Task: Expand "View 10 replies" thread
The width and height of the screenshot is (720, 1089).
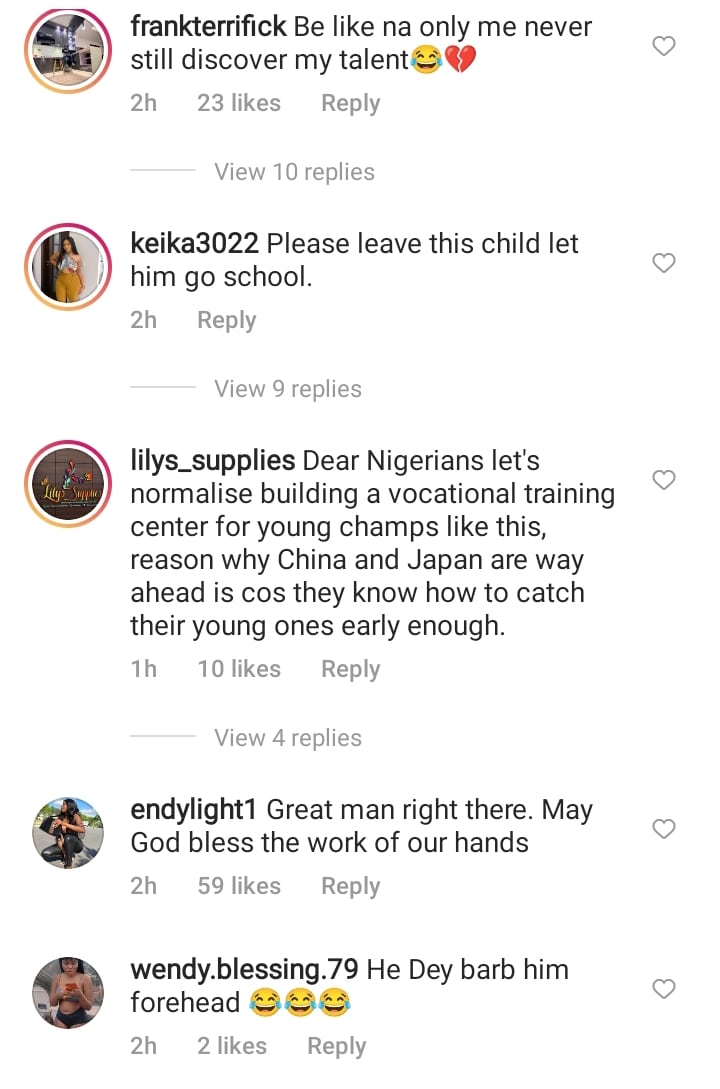Action: [x=294, y=172]
